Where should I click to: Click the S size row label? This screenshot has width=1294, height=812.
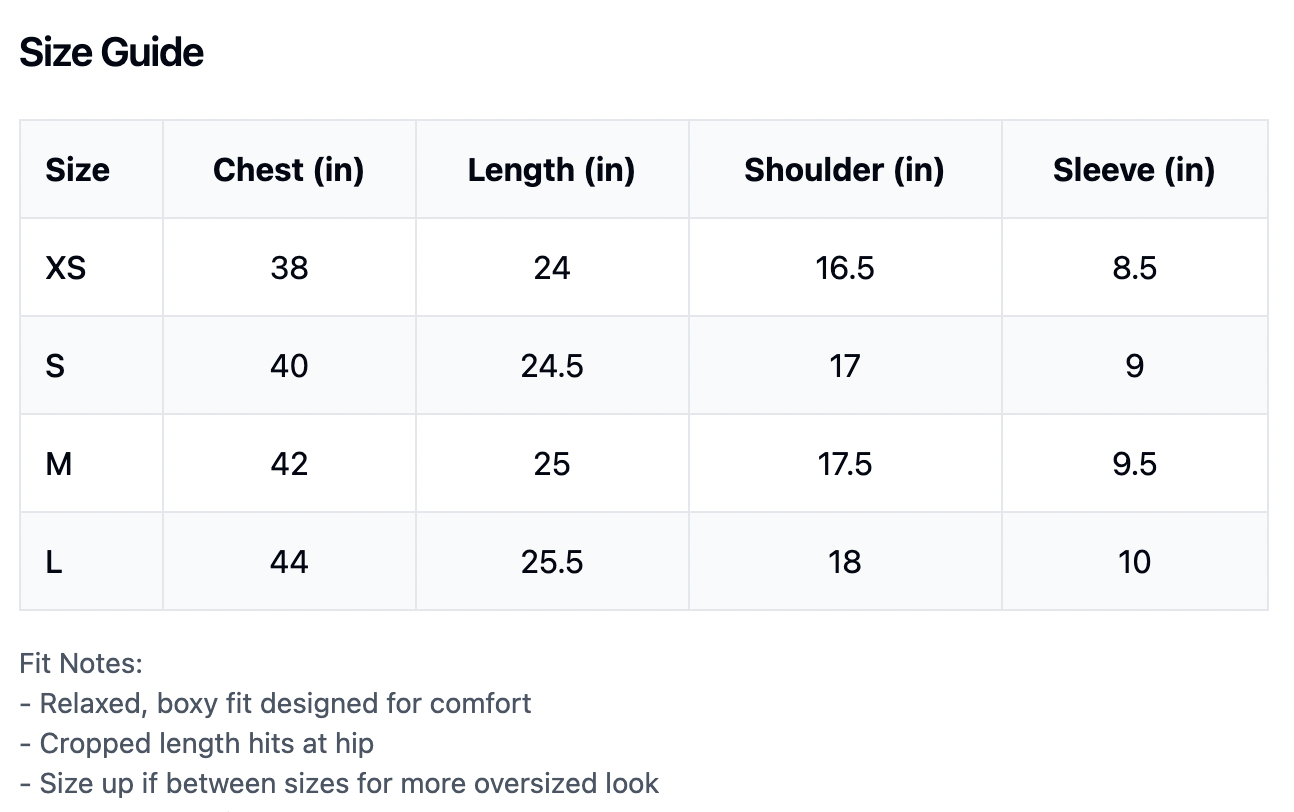55,366
